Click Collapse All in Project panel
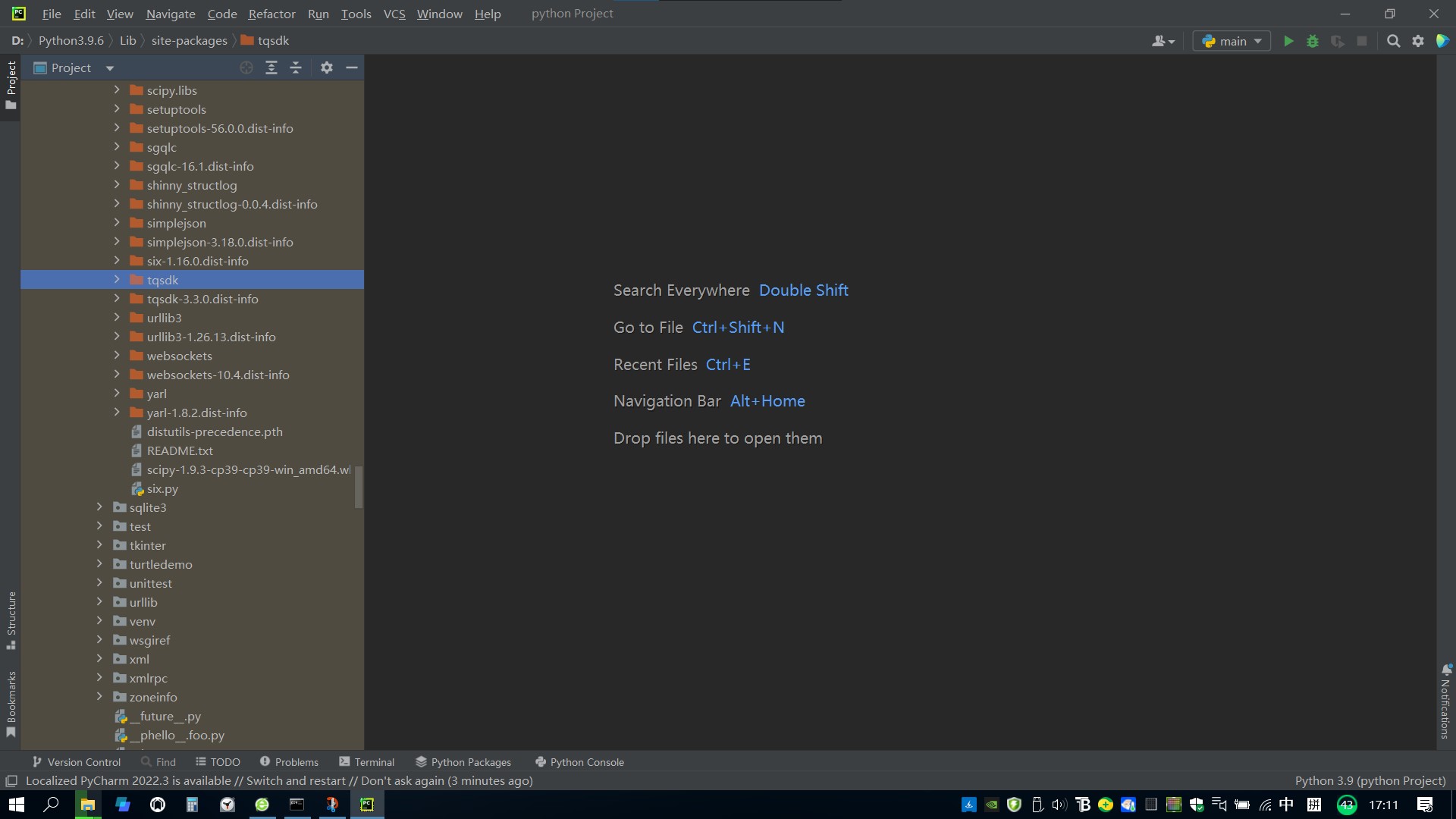Screen dimensions: 1456x819 point(296,67)
